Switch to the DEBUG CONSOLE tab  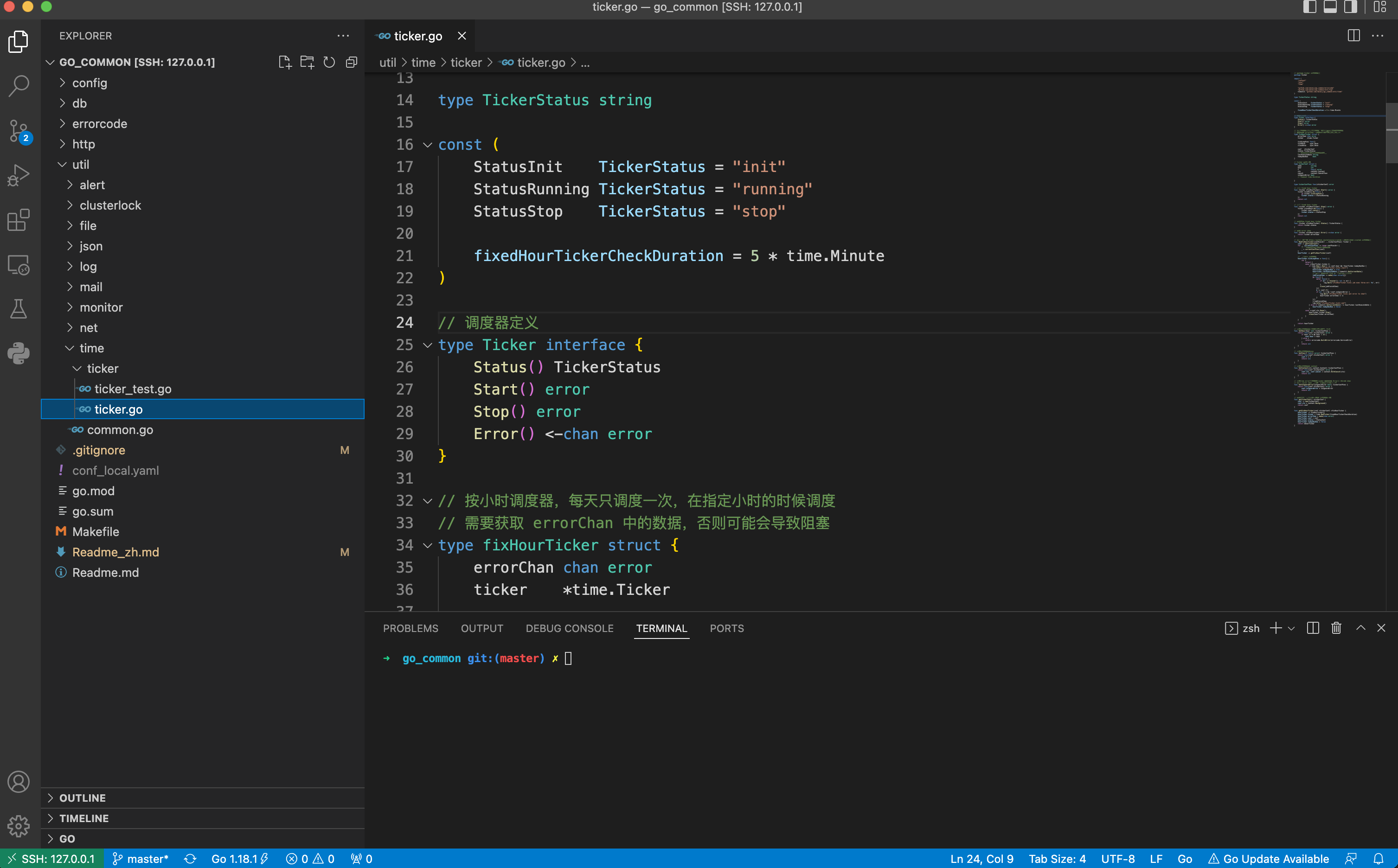569,628
